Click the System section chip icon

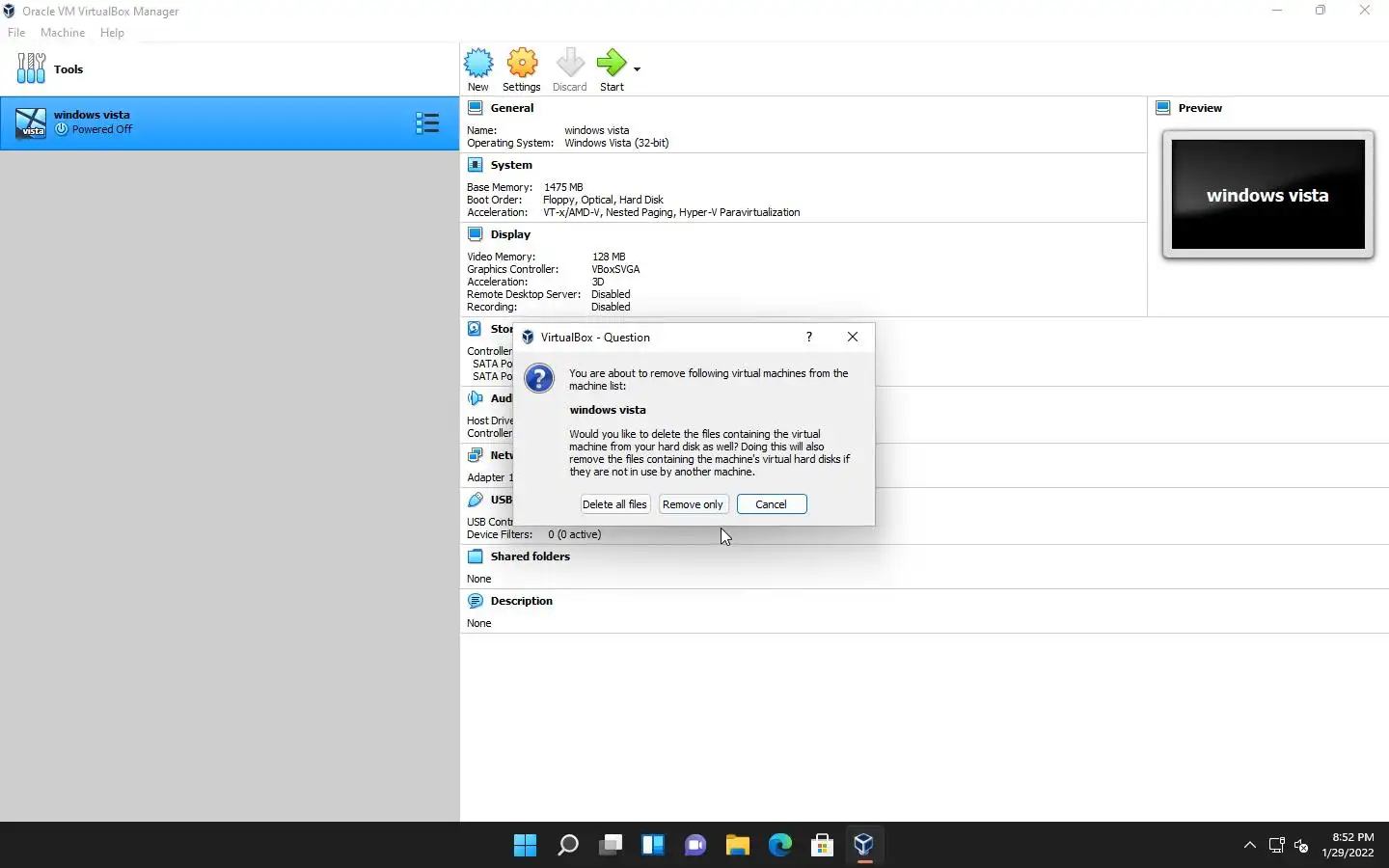(475, 165)
